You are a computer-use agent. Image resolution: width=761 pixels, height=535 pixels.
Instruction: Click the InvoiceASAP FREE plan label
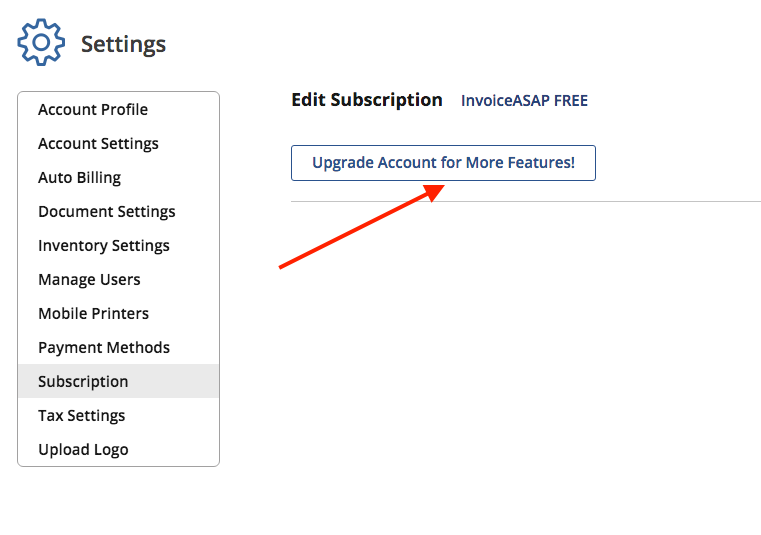coord(524,101)
